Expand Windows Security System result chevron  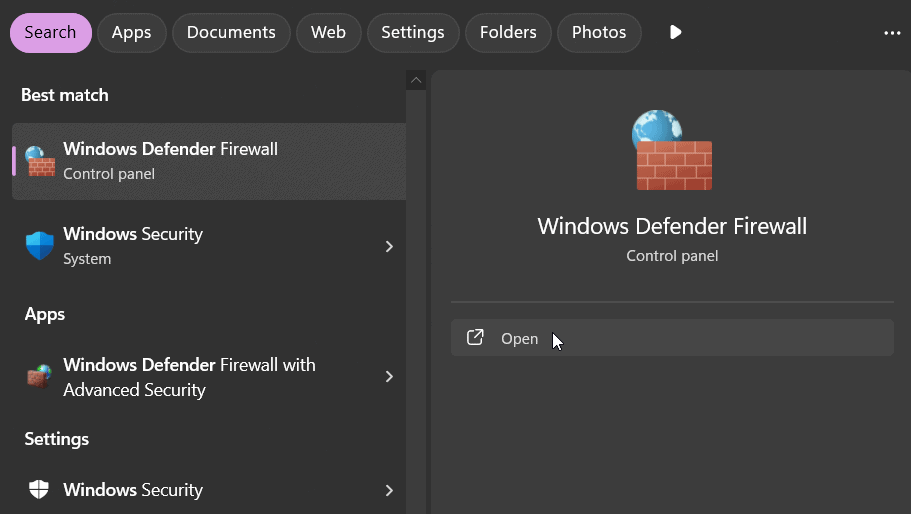(389, 247)
